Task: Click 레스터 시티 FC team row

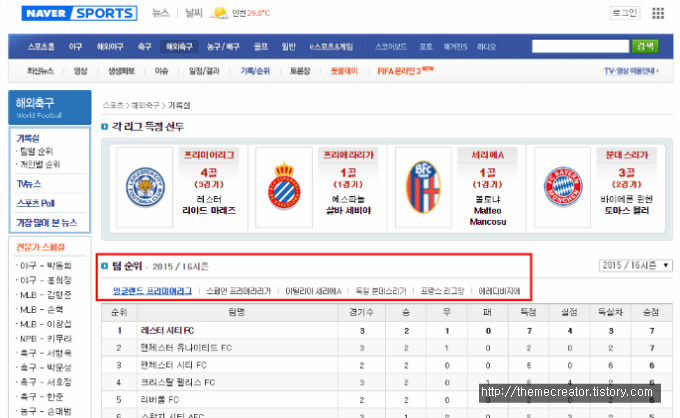Action: [x=387, y=330]
